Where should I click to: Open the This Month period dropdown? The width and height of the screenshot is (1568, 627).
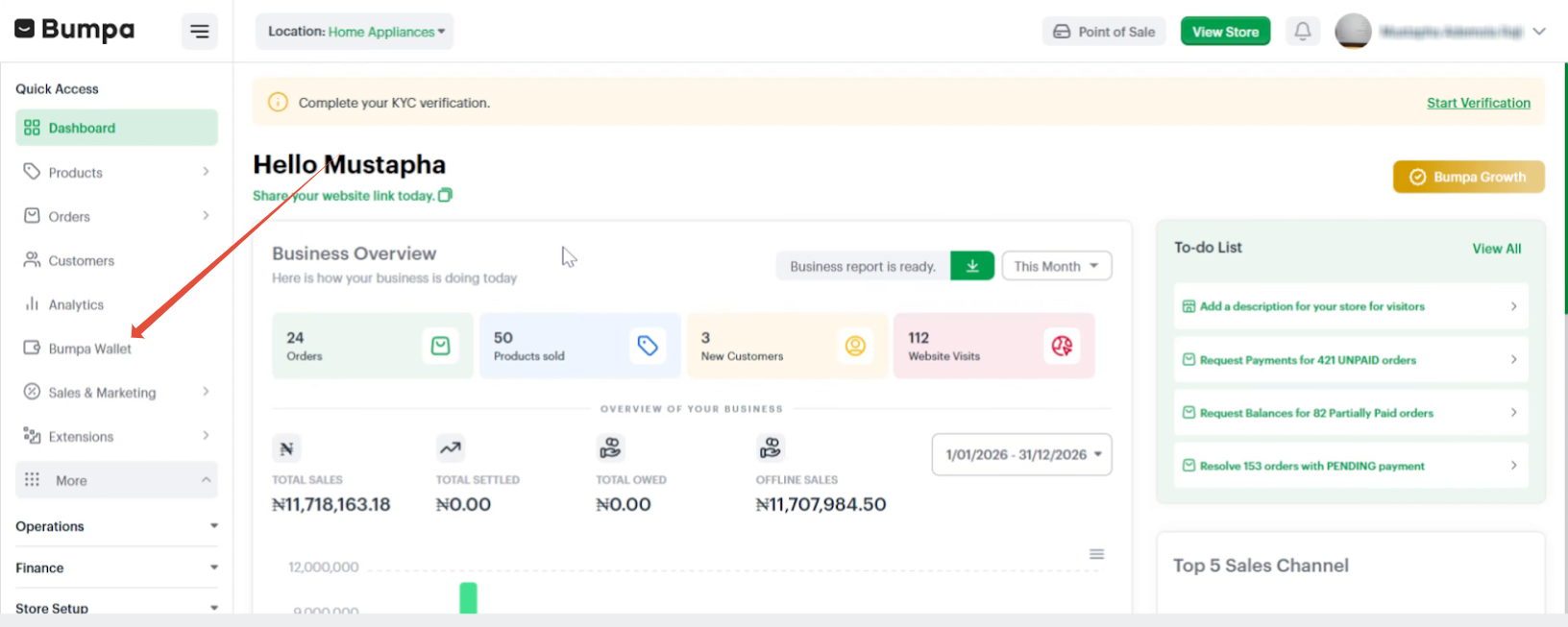click(x=1056, y=266)
